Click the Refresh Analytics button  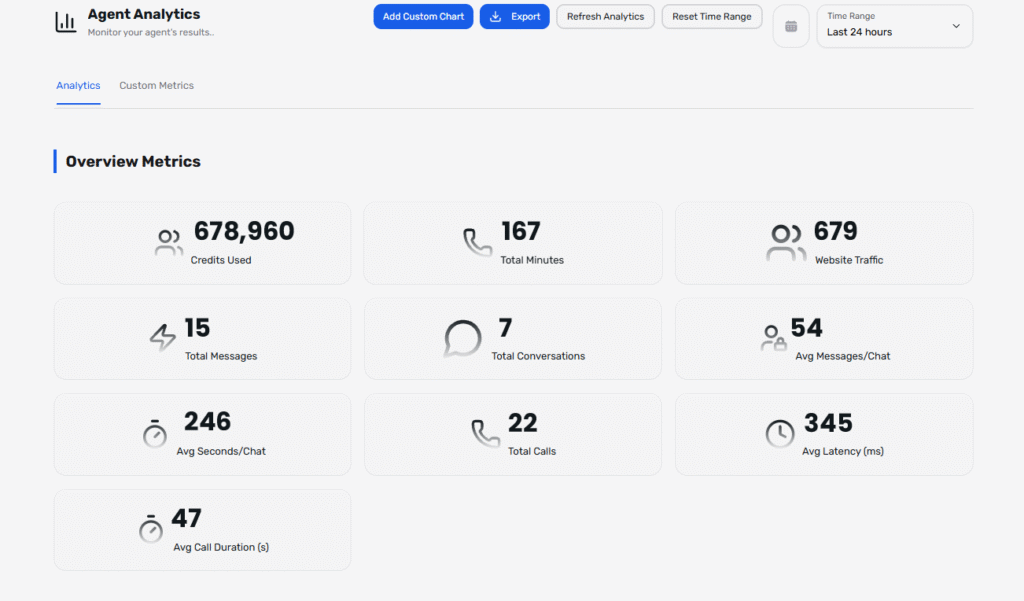click(605, 17)
